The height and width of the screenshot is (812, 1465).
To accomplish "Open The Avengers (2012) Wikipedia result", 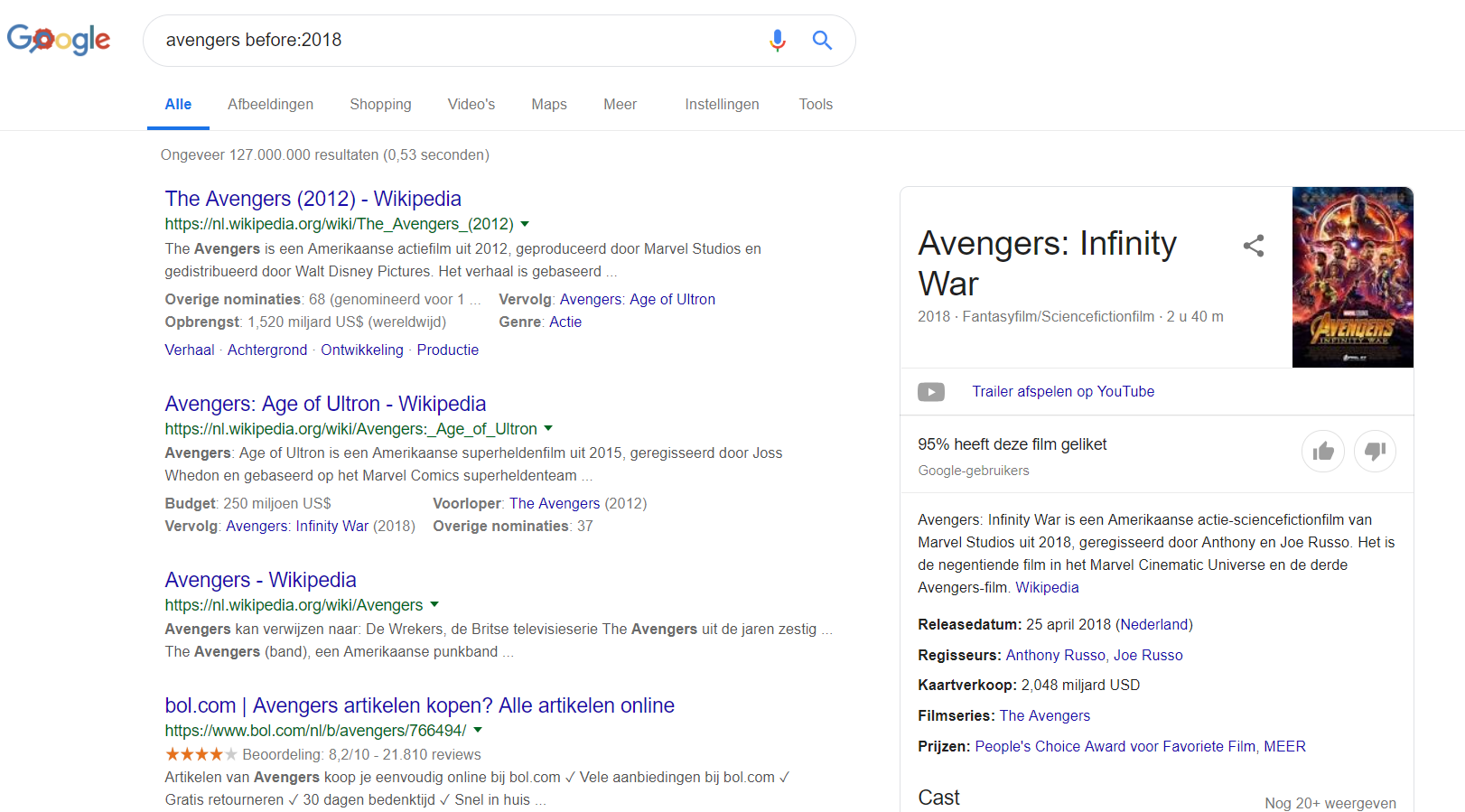I will coord(313,199).
